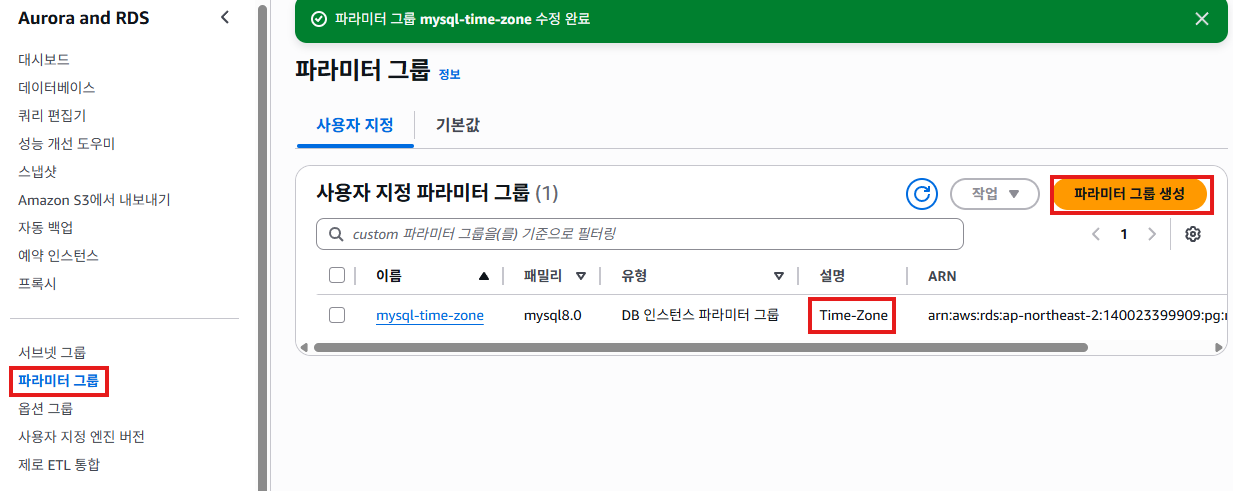Click 파라미터 그룹 생성 button

click(1129, 194)
